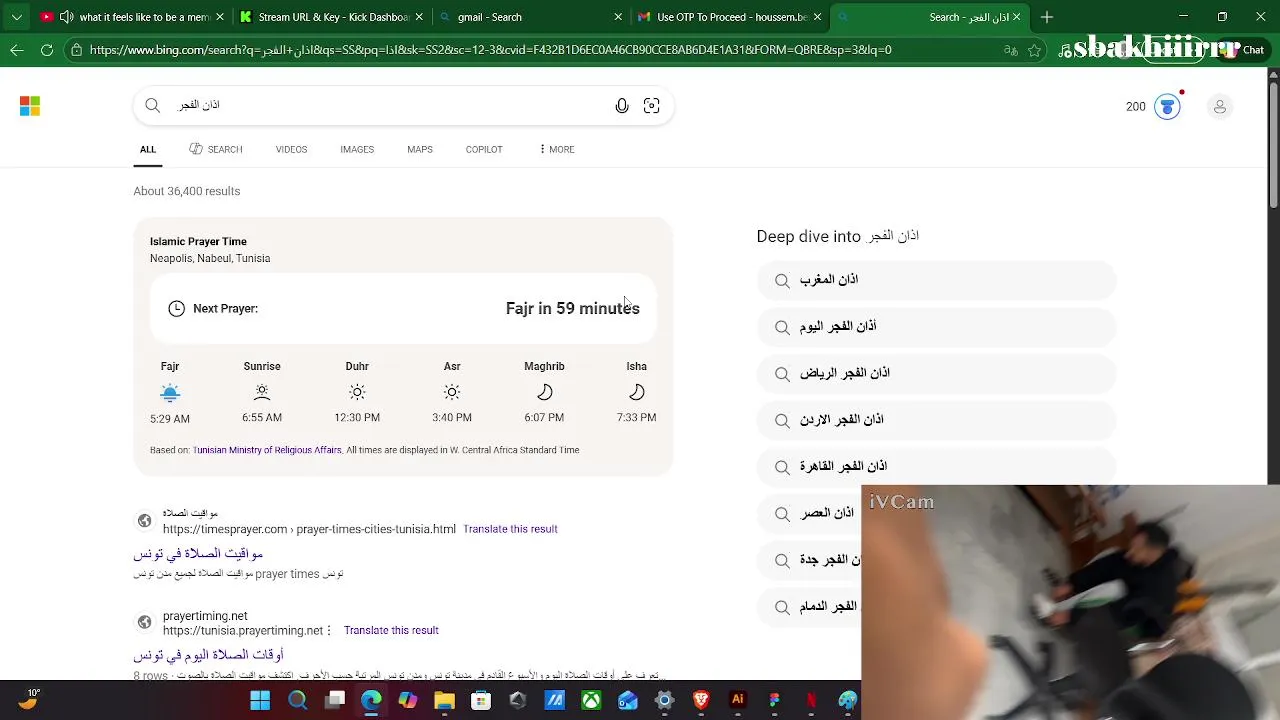Click the address bar URL
This screenshot has height=720, width=1280.
(490, 50)
